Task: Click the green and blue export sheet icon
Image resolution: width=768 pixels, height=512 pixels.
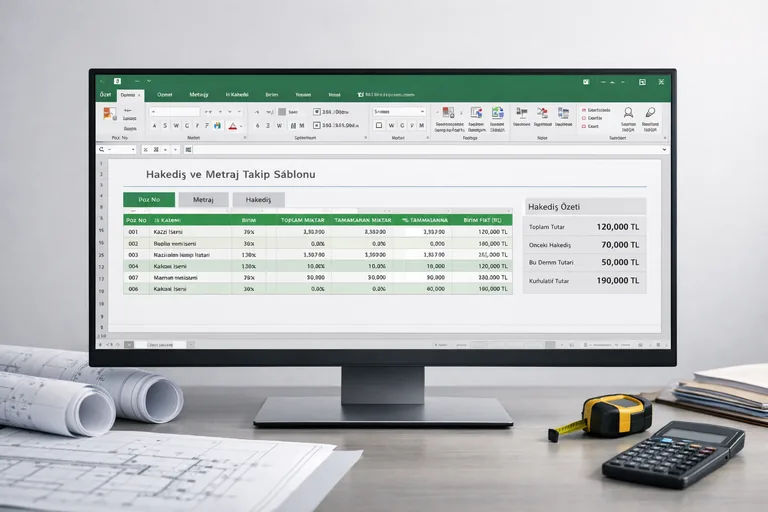Action: 498,113
